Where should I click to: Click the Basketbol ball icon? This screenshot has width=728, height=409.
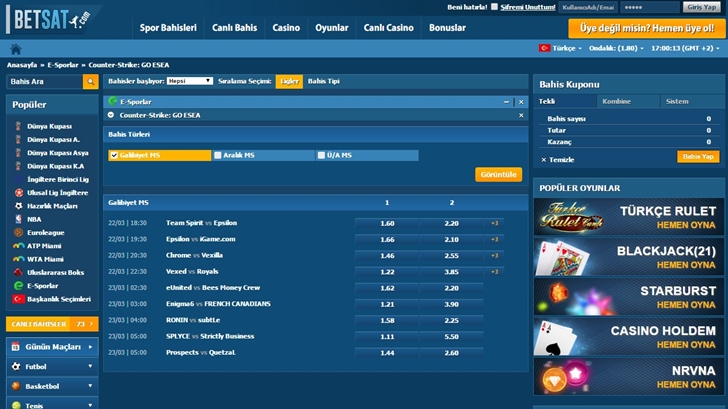coord(16,386)
